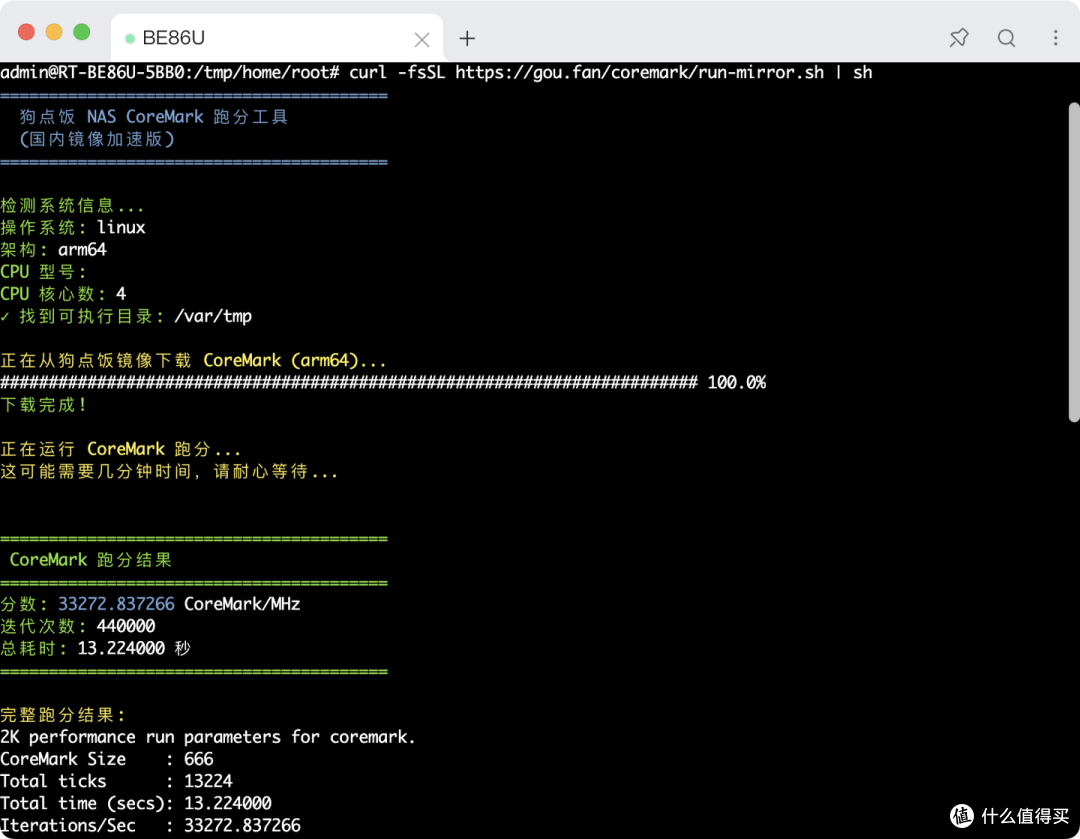The height and width of the screenshot is (839, 1080).
Task: Click the /var/tmp directory path
Action: pyautogui.click(x=212, y=316)
